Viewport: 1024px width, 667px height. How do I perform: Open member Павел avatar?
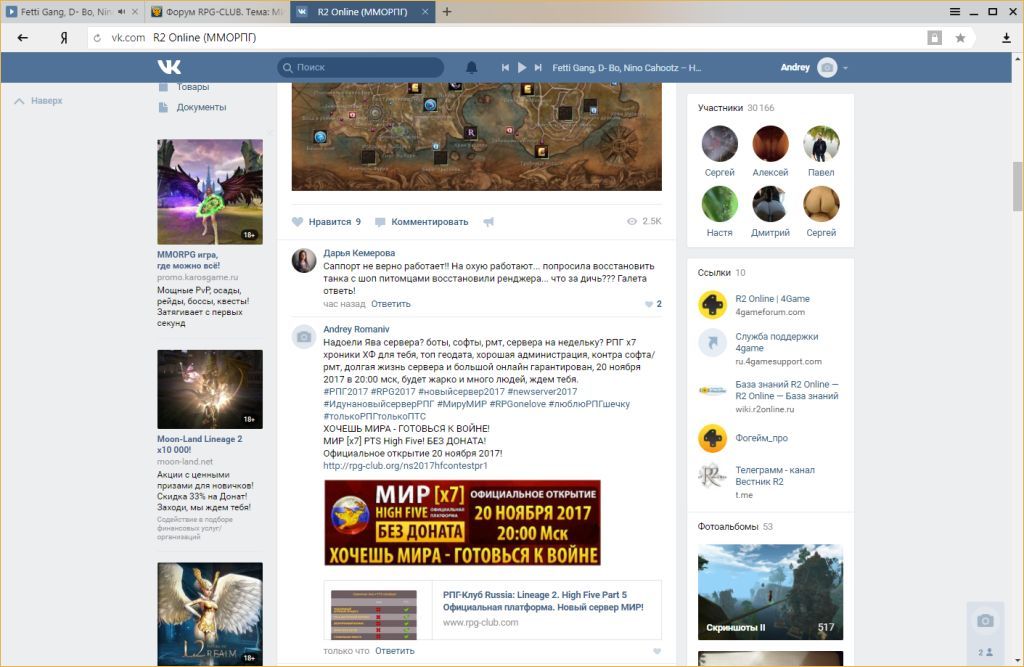click(821, 144)
